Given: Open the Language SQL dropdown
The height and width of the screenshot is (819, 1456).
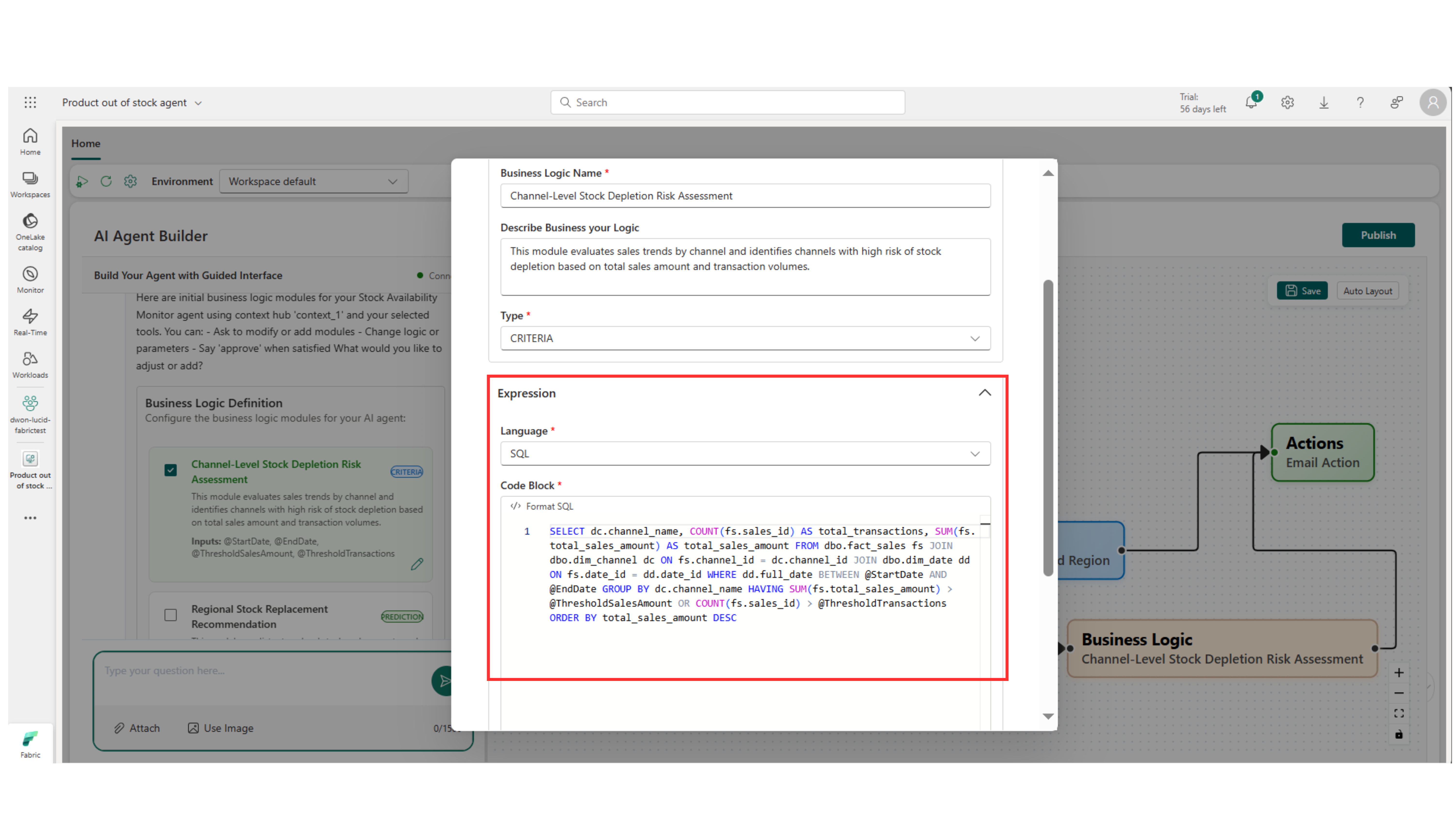Looking at the screenshot, I should tap(745, 453).
